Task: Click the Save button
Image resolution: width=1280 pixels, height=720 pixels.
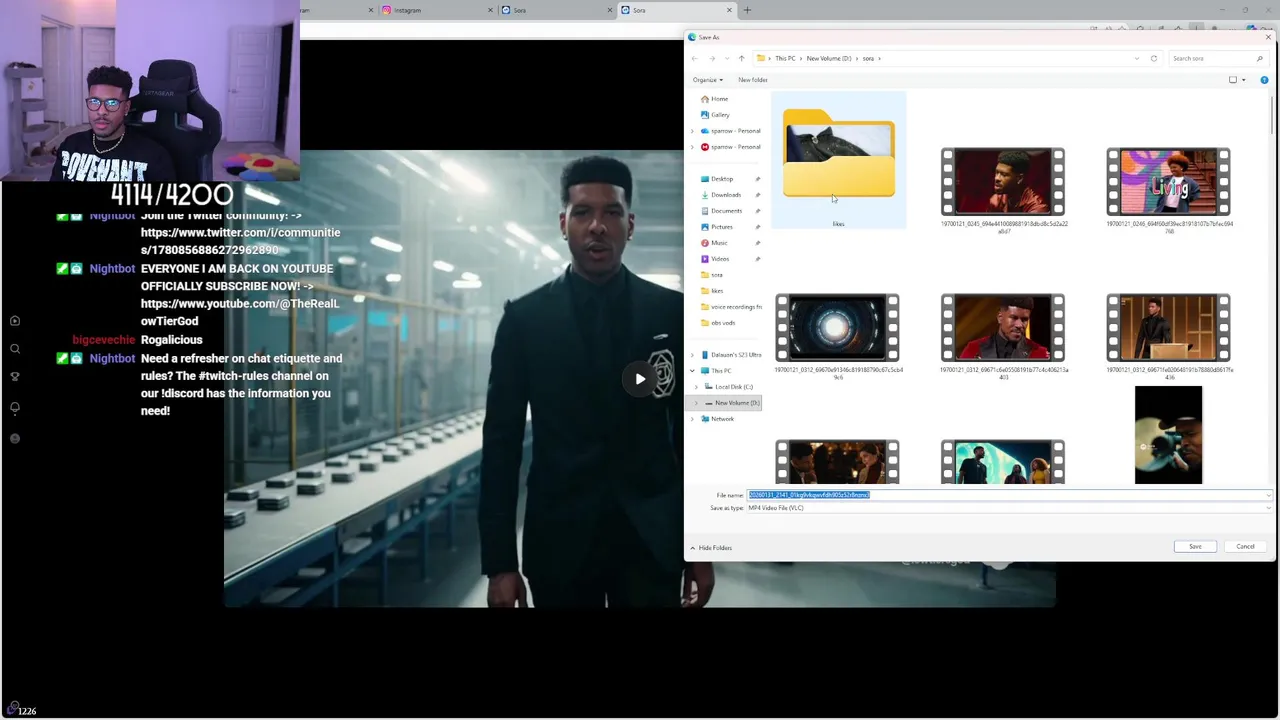Action: [x=1195, y=546]
